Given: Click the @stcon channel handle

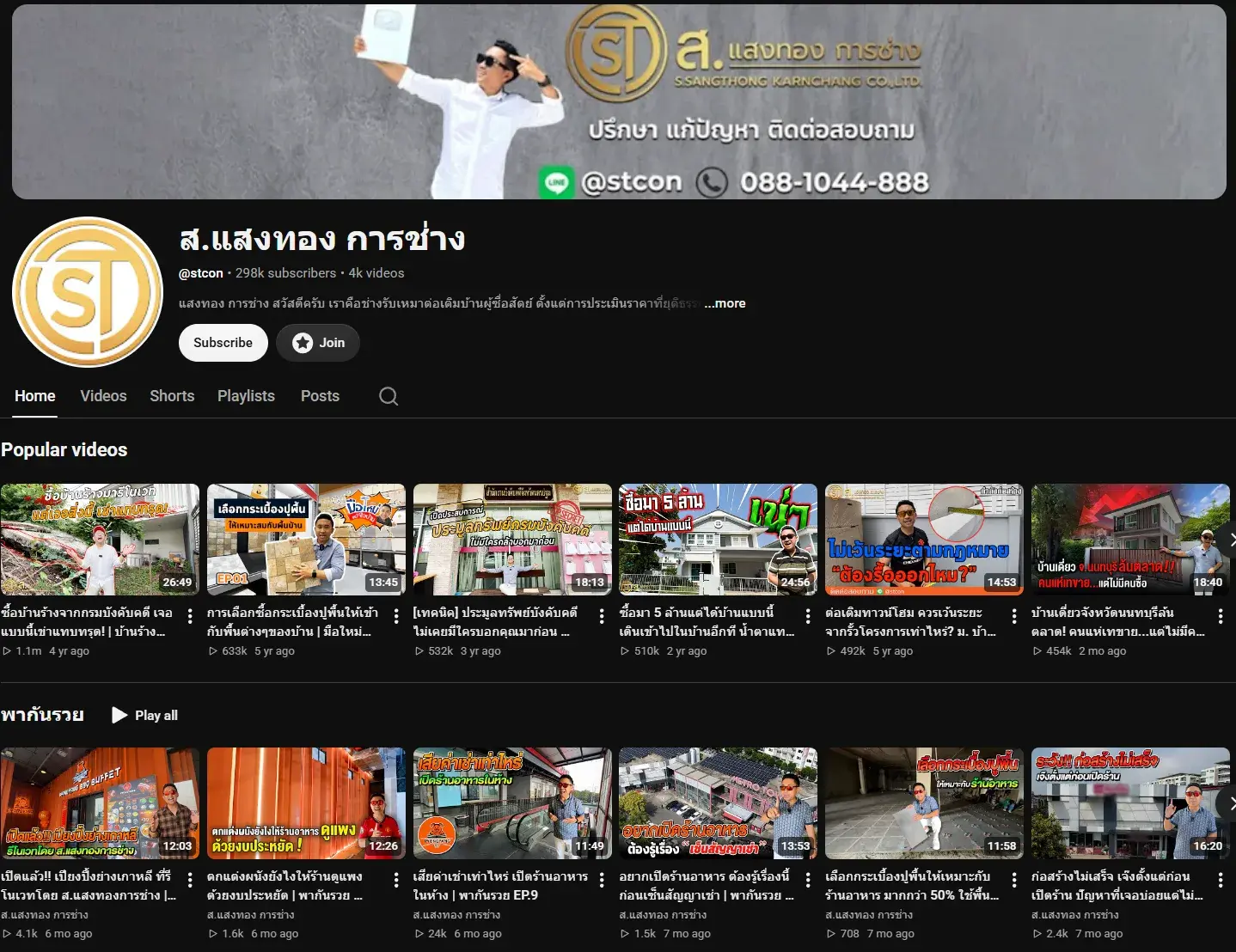Looking at the screenshot, I should point(201,273).
